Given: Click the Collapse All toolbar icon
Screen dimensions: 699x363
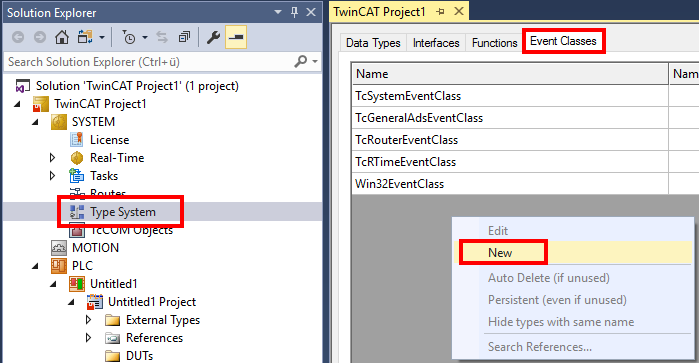Looking at the screenshot, I should click(184, 37).
